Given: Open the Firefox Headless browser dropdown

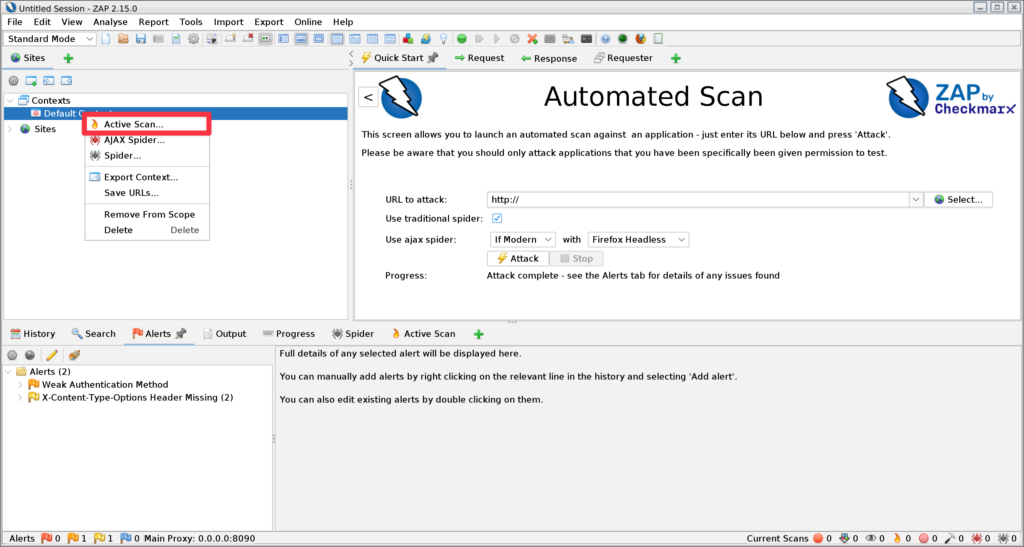Looking at the screenshot, I should (x=638, y=240).
